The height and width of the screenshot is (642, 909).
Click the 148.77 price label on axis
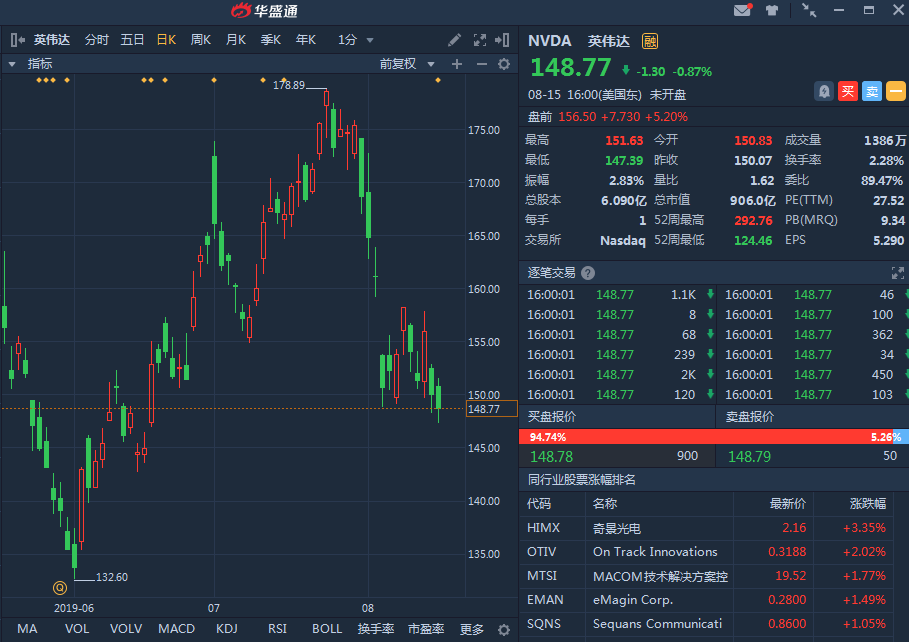[492, 409]
